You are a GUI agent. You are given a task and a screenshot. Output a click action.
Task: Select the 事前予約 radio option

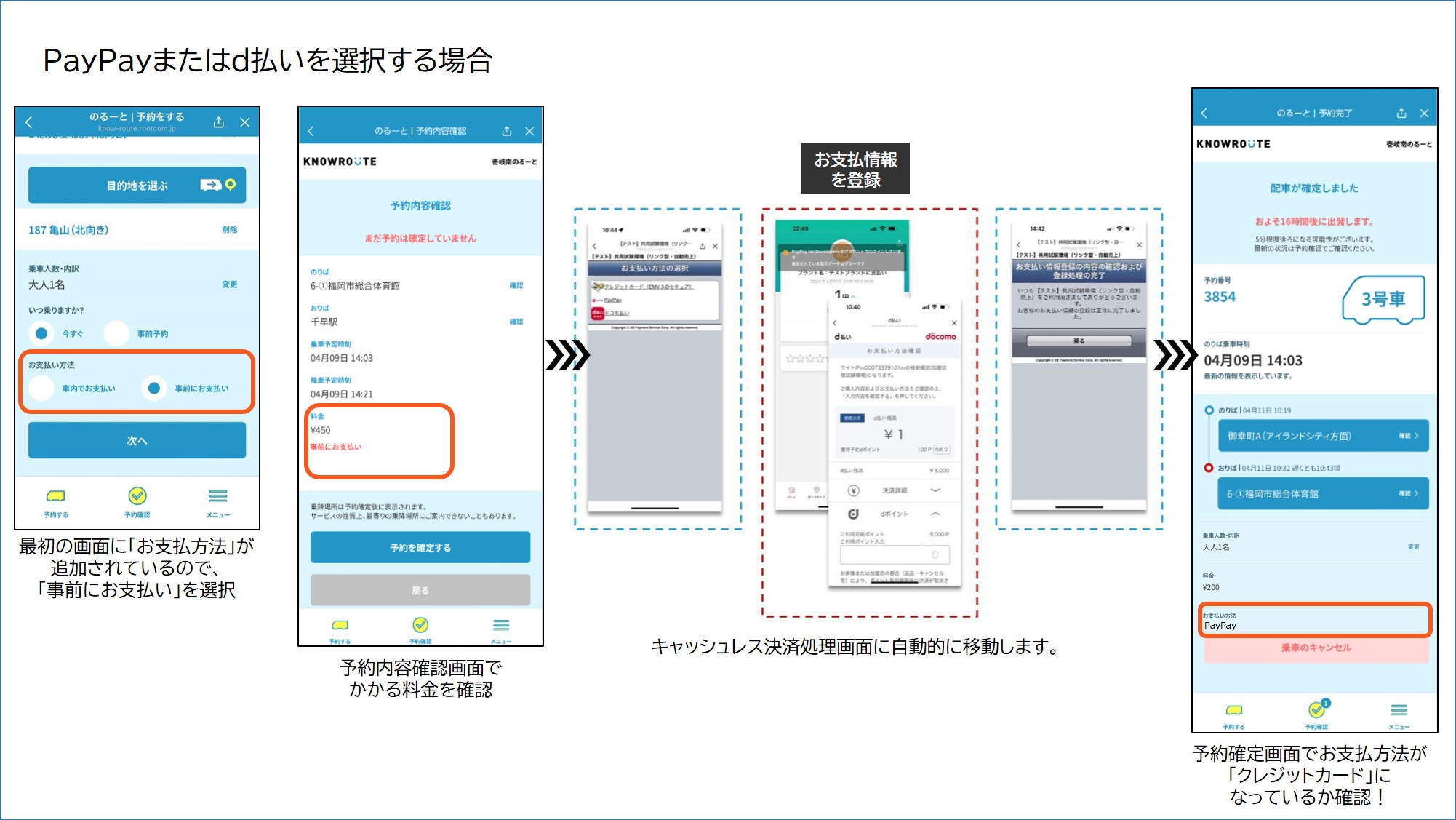click(x=116, y=333)
